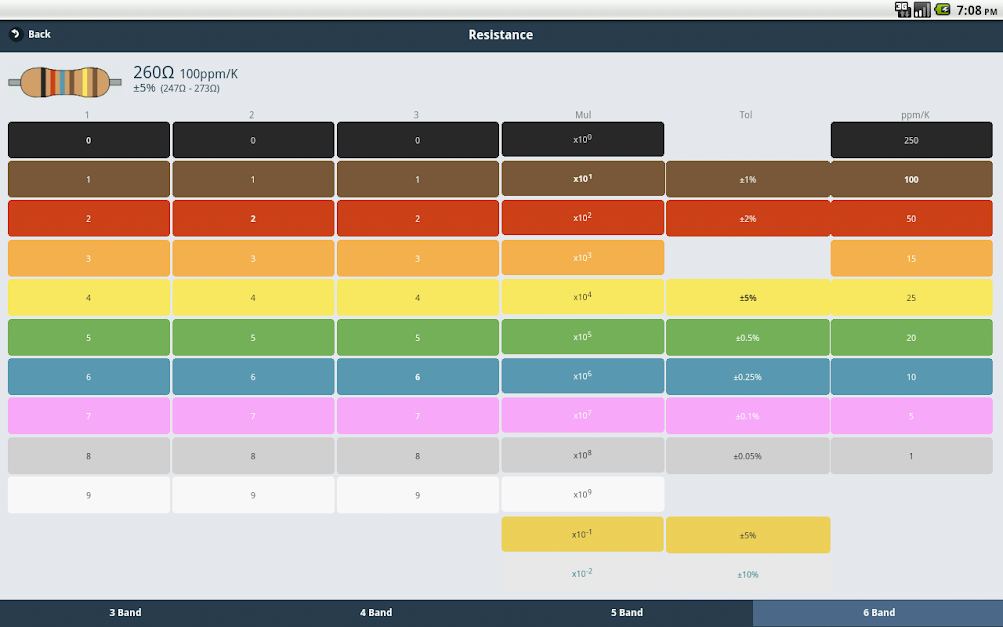Select the 6 Band tab
The width and height of the screenshot is (1003, 627).
click(x=878, y=613)
